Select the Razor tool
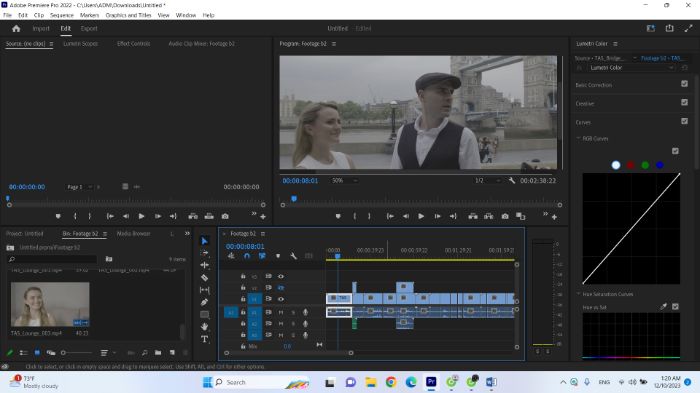This screenshot has width=700, height=393. 204,277
